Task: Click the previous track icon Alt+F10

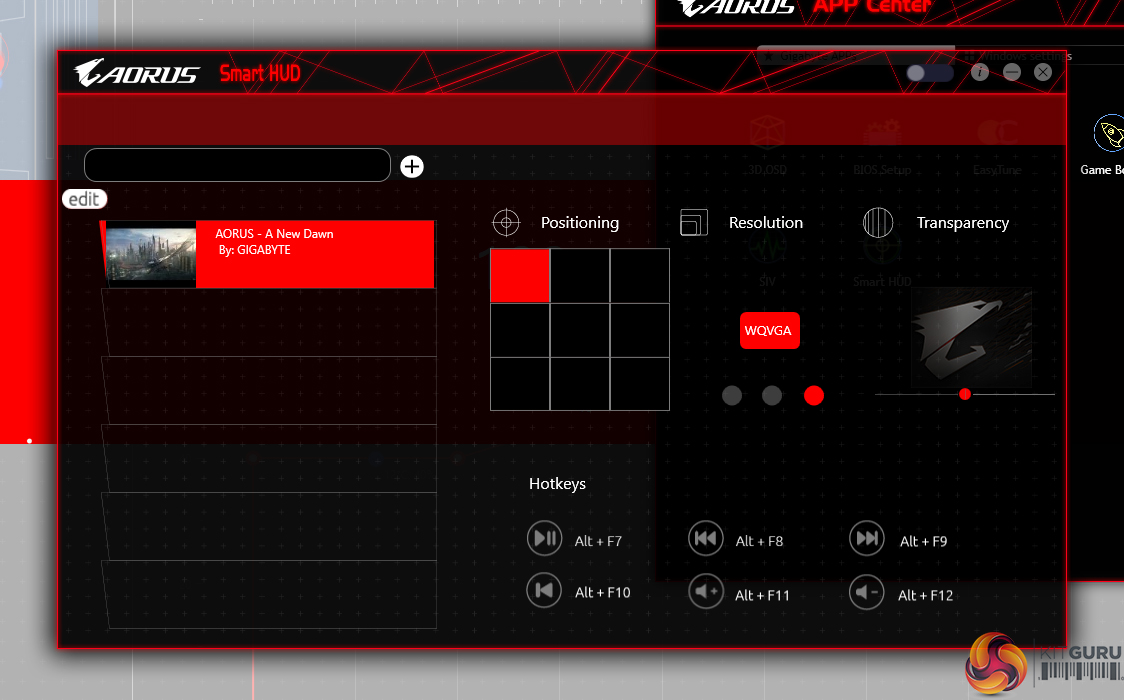Action: [544, 590]
